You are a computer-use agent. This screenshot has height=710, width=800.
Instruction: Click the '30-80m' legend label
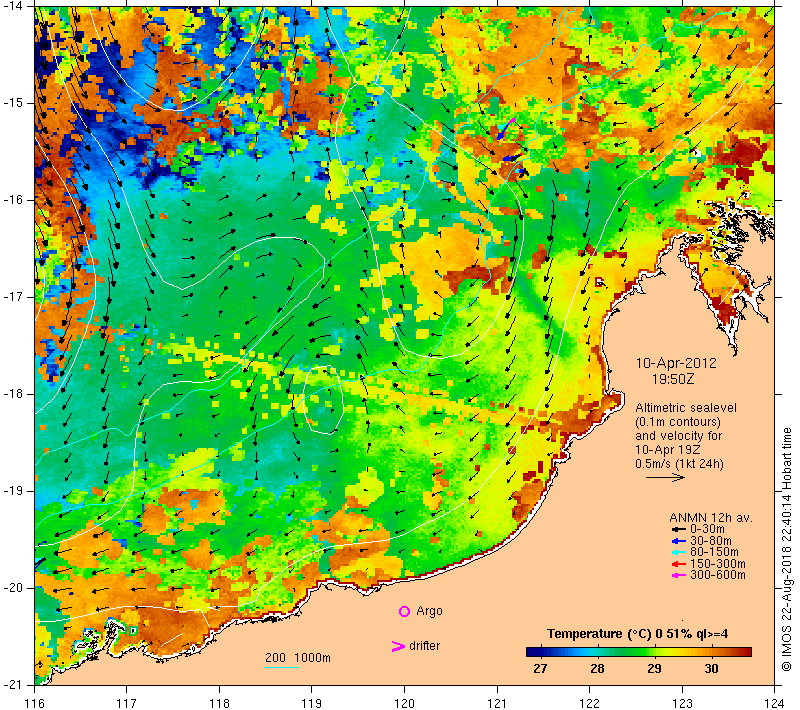[x=711, y=541]
